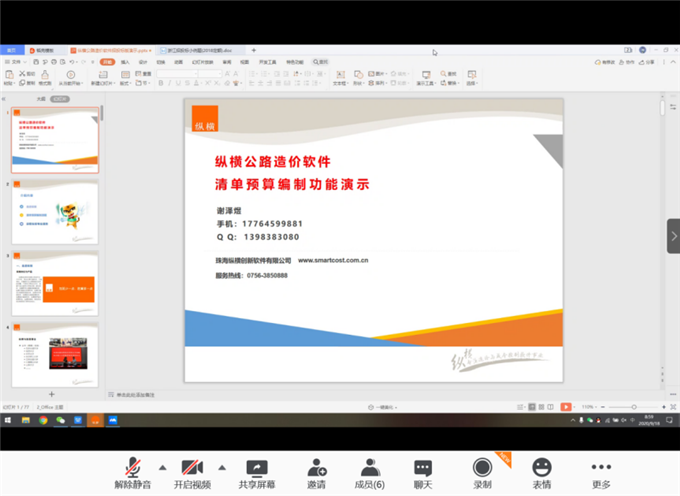Screen dimensions: 680x496
Task: Click the 查找 search box in ribbon tabs
Action: click(321, 62)
